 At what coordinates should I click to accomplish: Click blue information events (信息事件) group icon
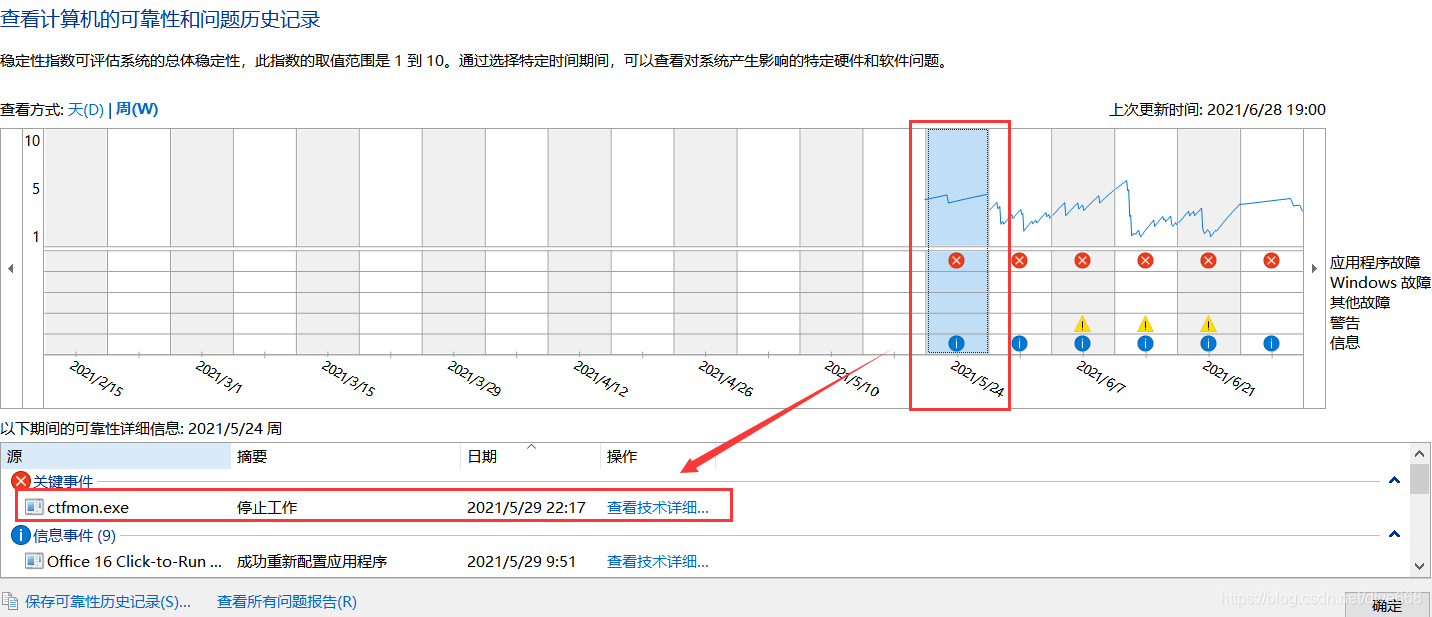20,535
